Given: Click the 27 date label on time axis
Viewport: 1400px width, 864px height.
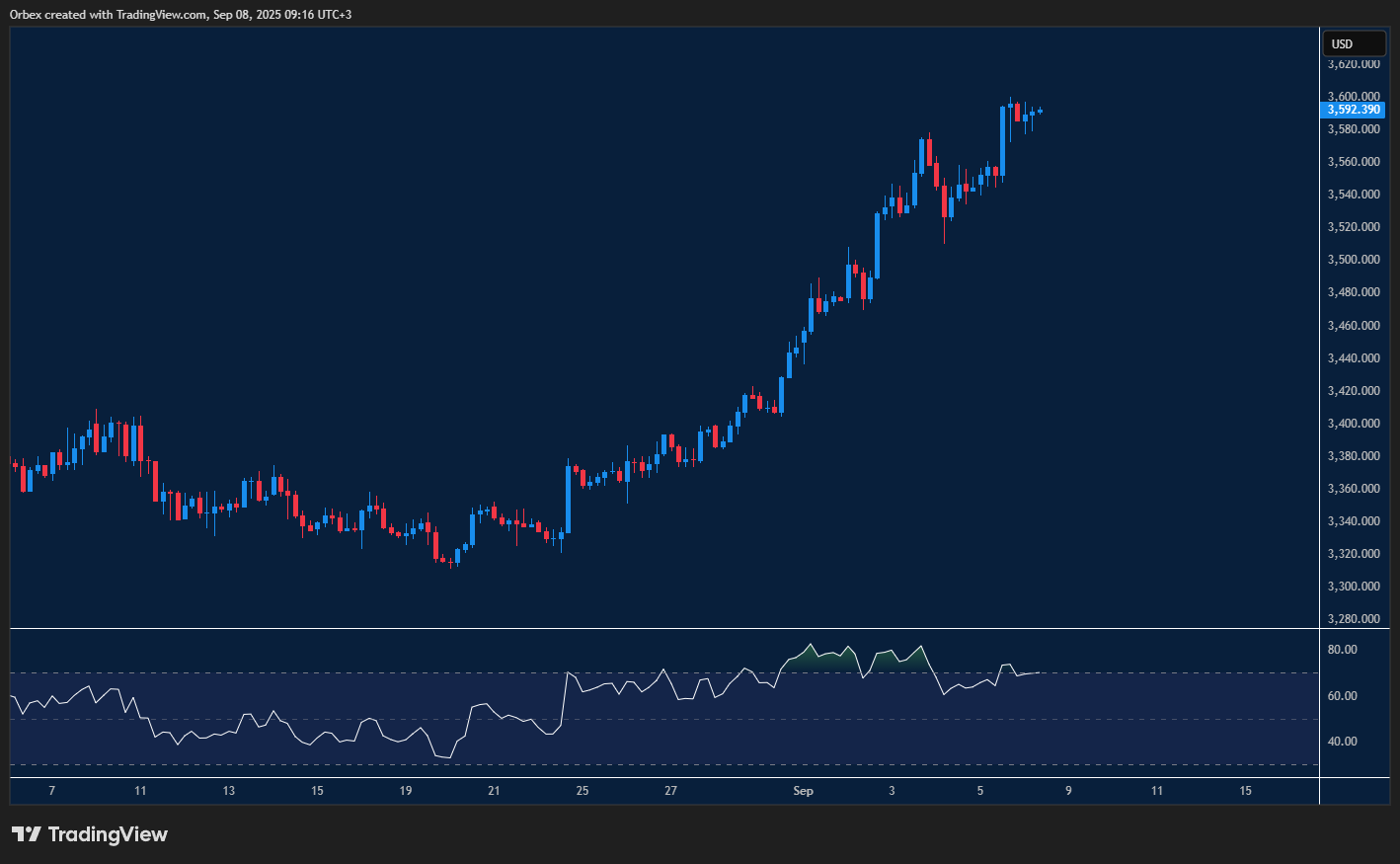Looking at the screenshot, I should pyautogui.click(x=670, y=791).
